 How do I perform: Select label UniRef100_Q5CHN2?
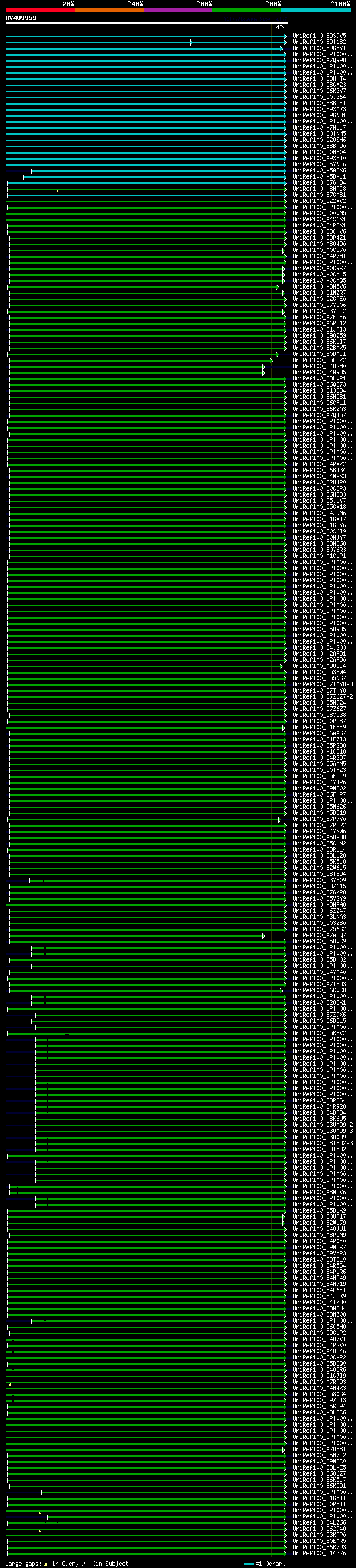(x=319, y=843)
